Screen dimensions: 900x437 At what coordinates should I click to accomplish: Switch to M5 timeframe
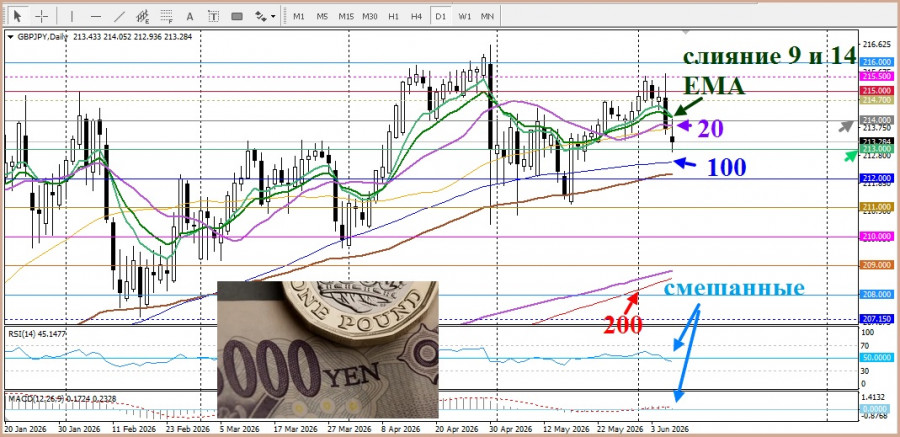[323, 16]
